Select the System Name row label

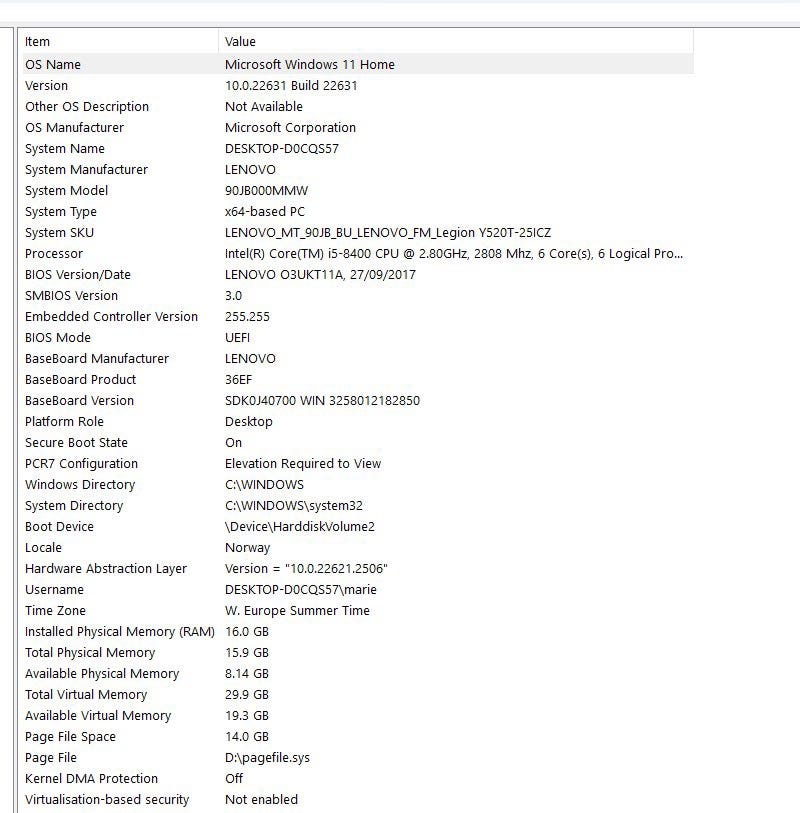[64, 148]
